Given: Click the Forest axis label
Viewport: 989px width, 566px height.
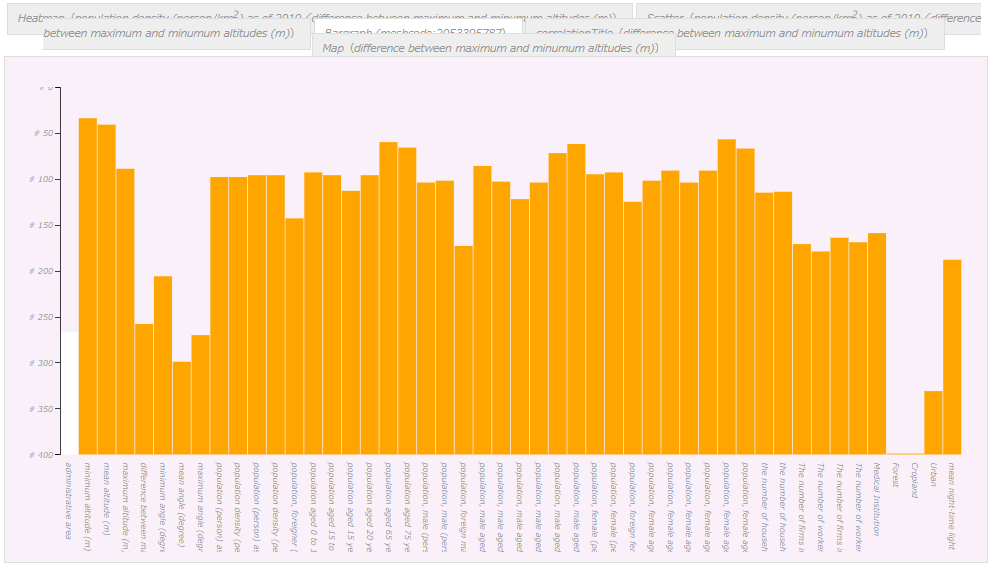Looking at the screenshot, I should click(896, 474).
